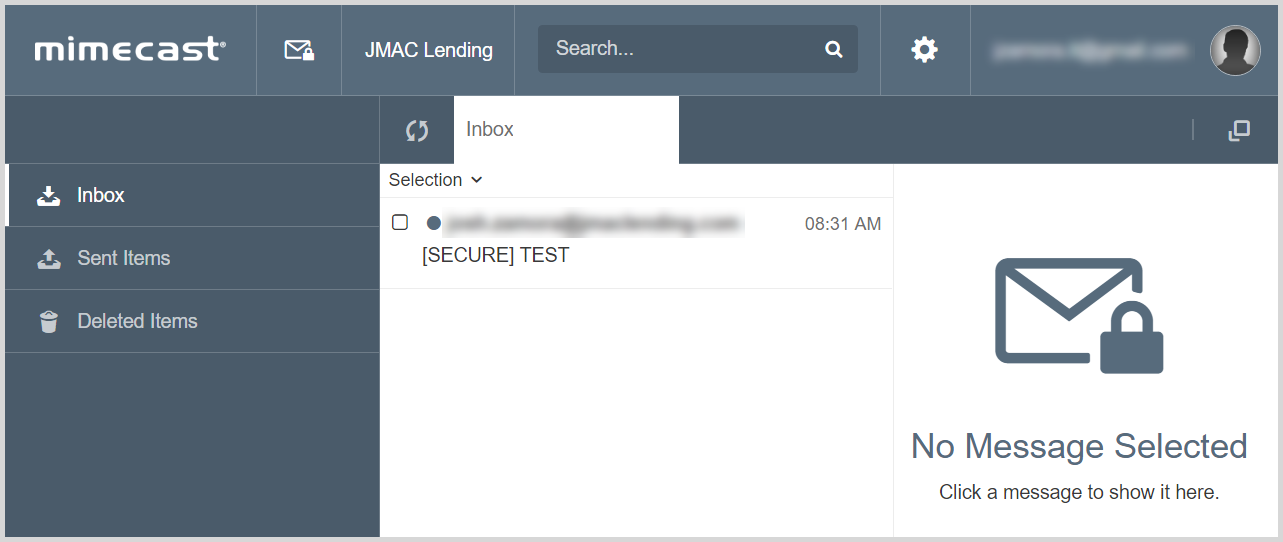
Task: Click the refresh arrows icon
Action: click(x=417, y=130)
